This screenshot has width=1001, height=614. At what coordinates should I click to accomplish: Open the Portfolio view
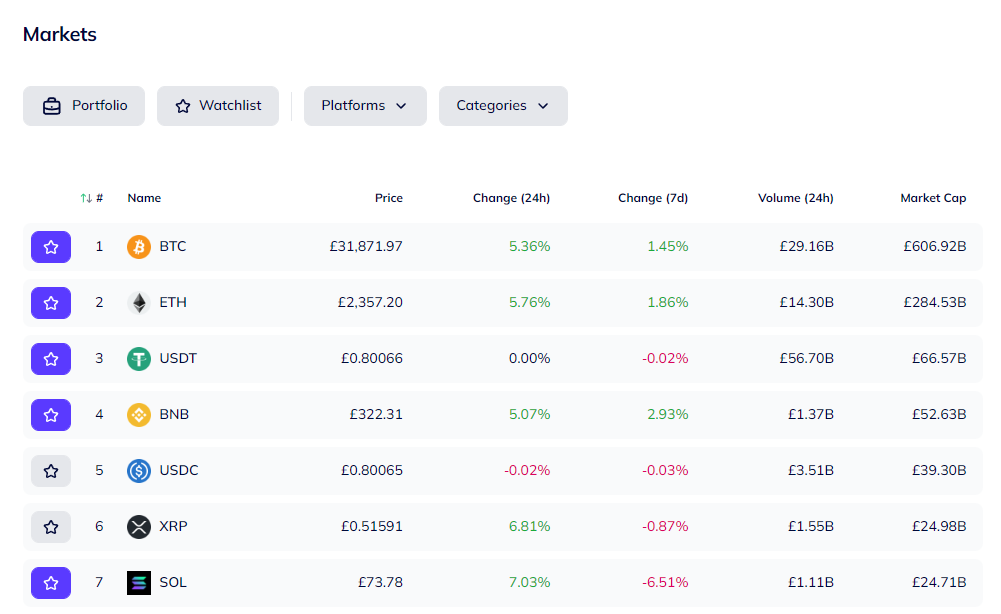[84, 106]
